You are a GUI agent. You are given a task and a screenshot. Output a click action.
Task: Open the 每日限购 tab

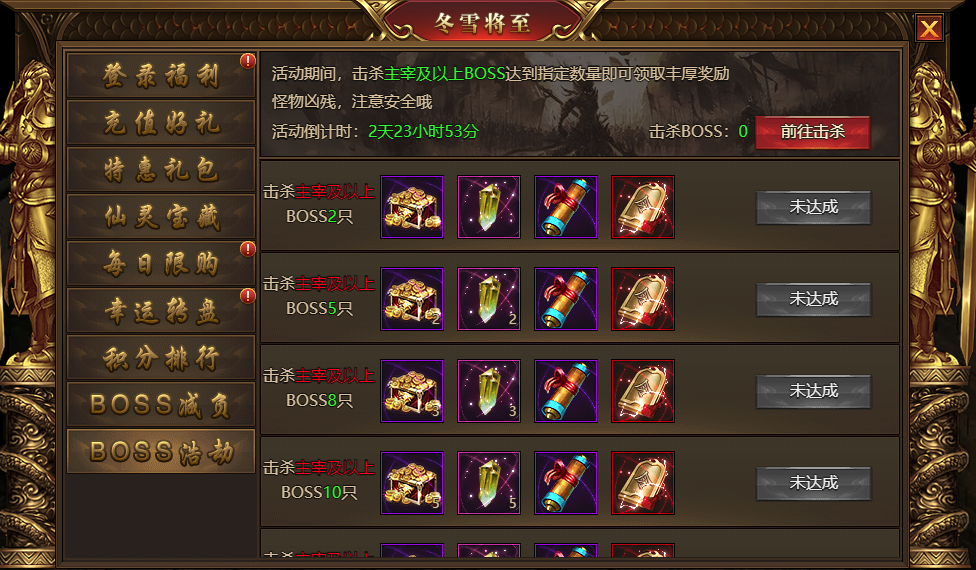click(x=161, y=264)
